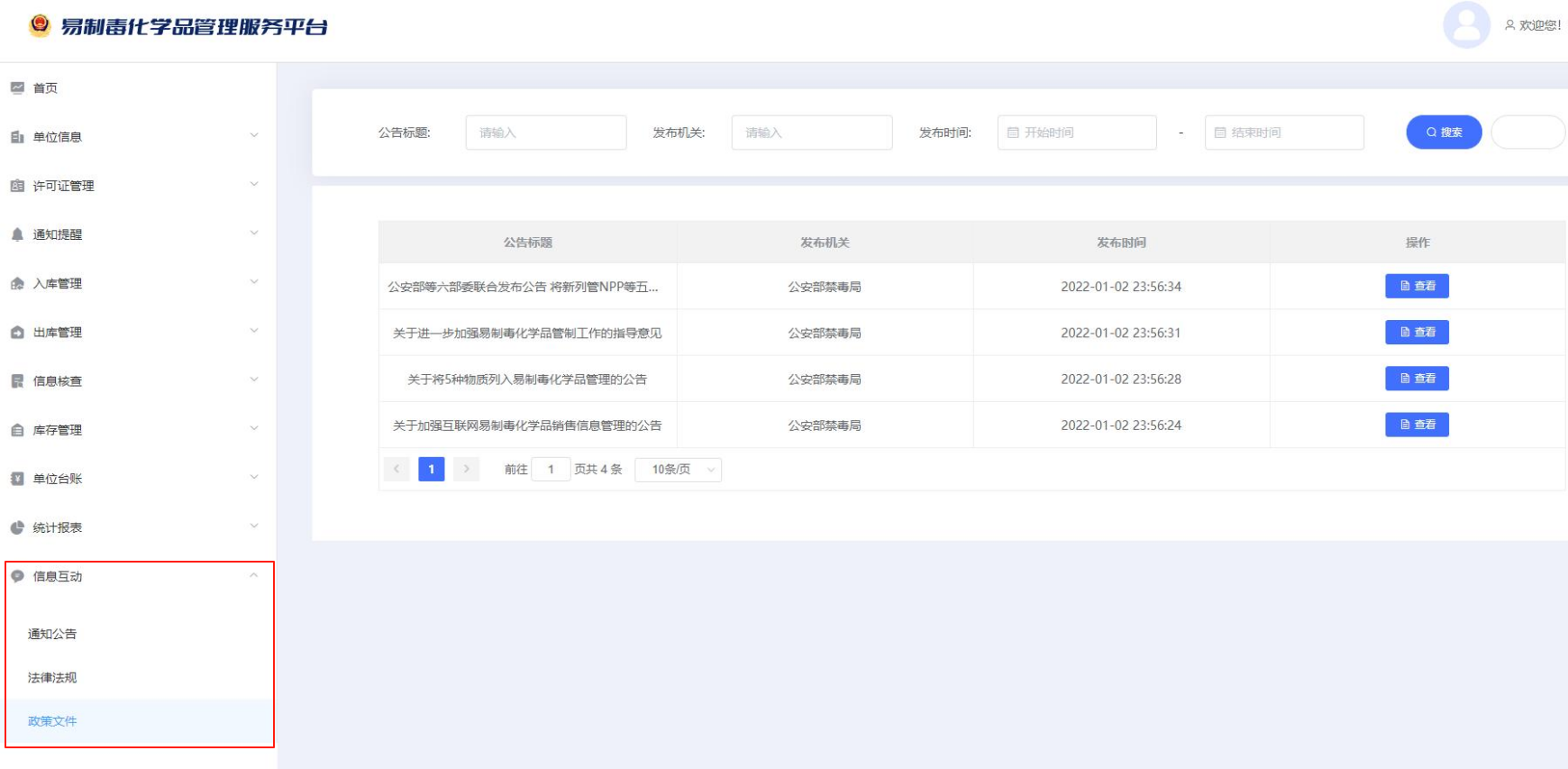Select 法律法规 in the sidebar
Screen dimensions: 1568x769
pos(52,677)
